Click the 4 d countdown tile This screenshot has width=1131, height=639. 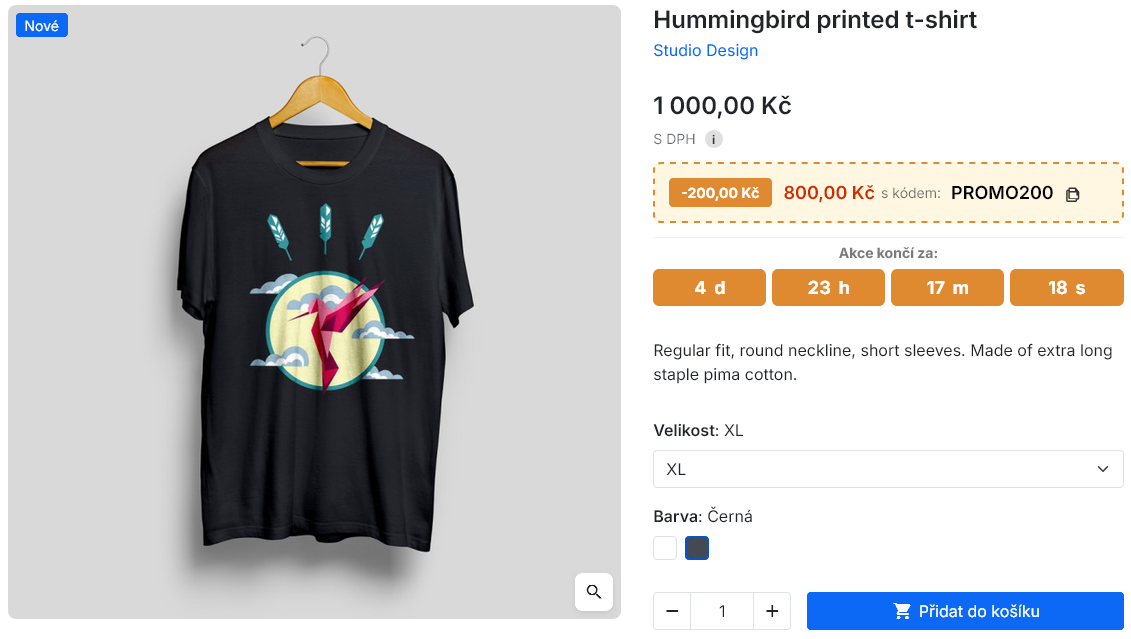click(x=709, y=288)
